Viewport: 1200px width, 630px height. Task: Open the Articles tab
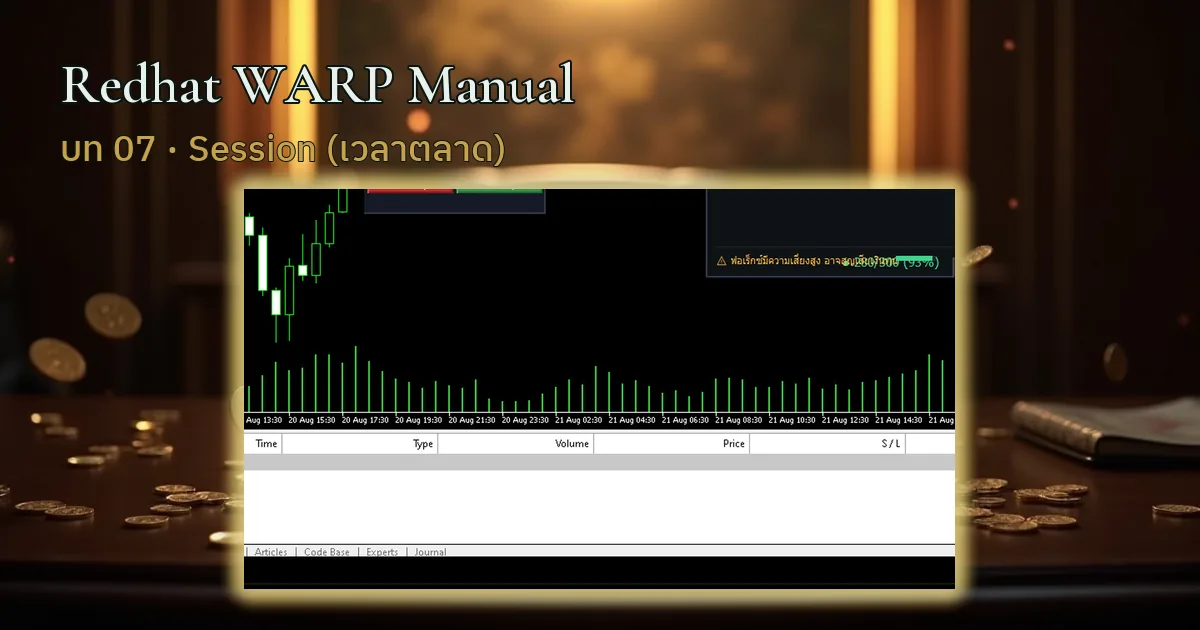click(x=271, y=552)
